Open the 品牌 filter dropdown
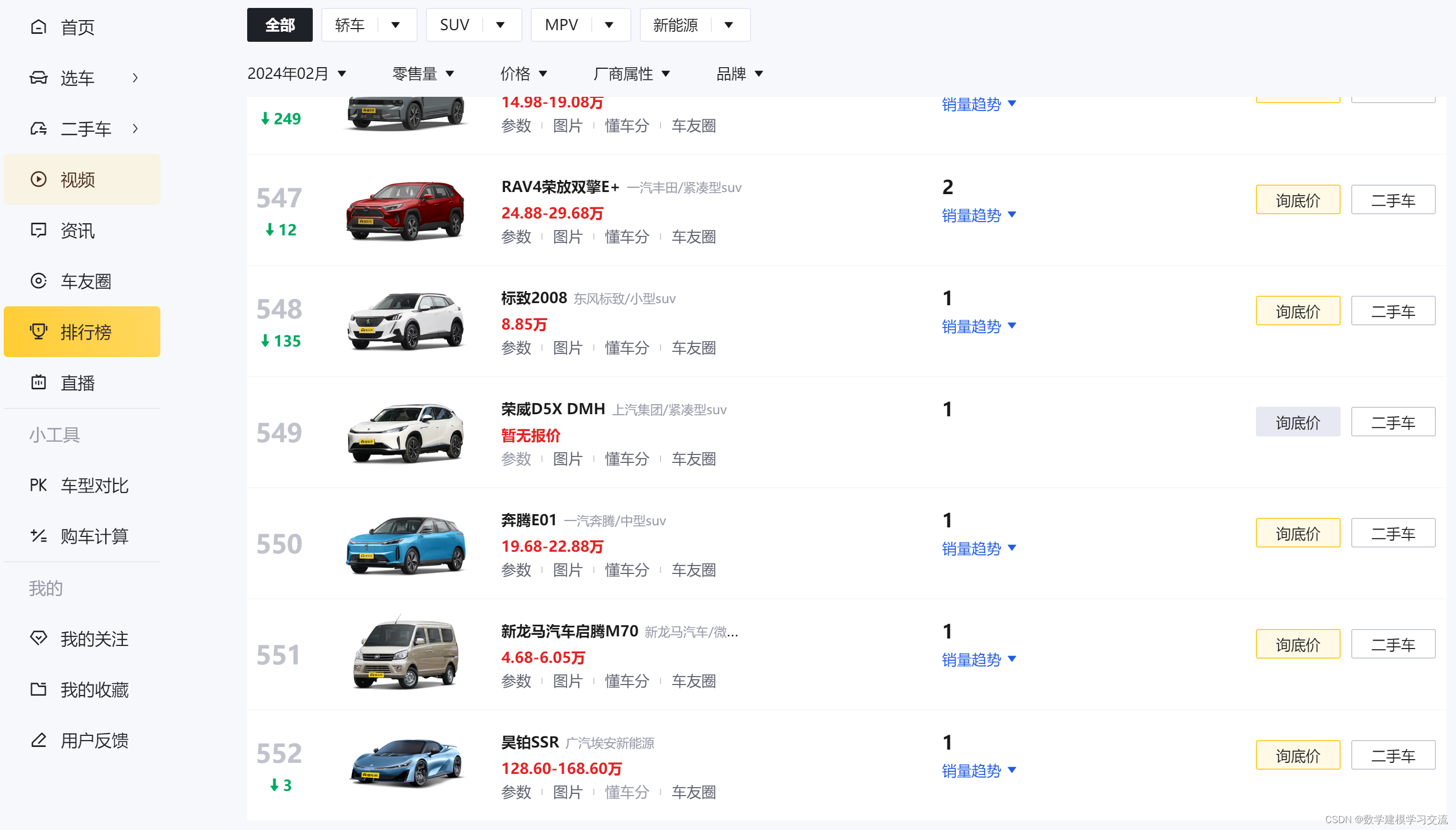 coord(739,74)
